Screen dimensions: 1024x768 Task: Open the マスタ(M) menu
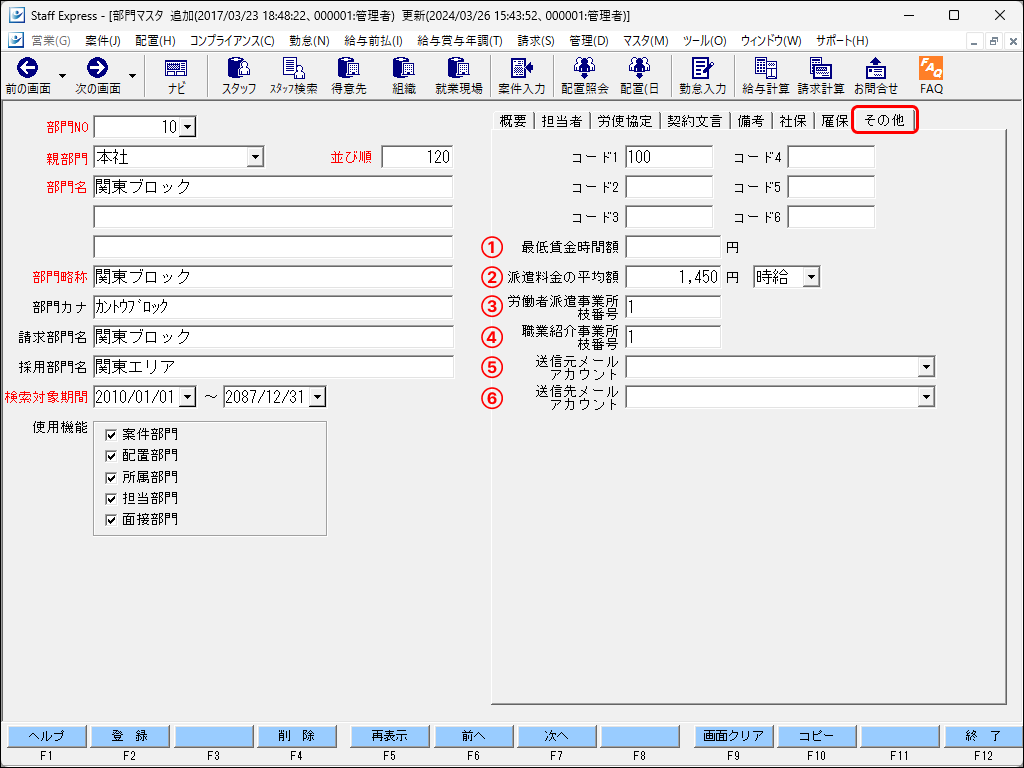pos(645,40)
